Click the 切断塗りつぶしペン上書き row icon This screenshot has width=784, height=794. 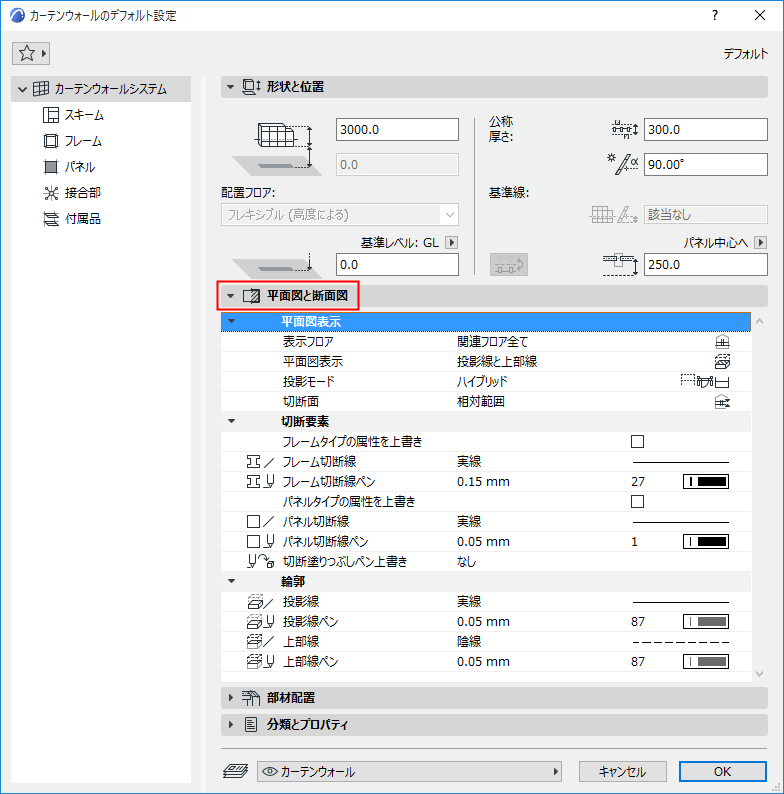(x=260, y=562)
